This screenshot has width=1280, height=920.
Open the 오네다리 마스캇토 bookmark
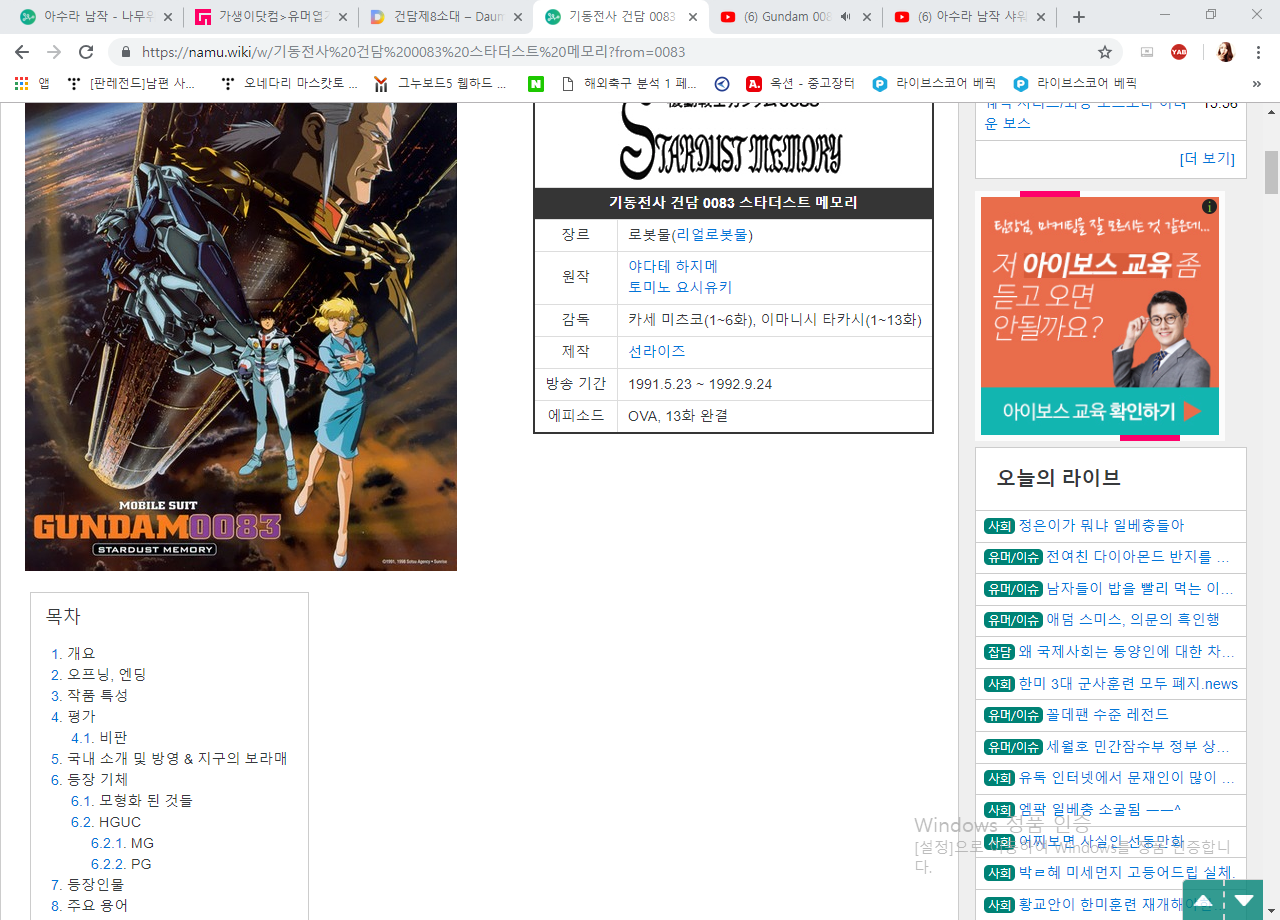pos(289,84)
